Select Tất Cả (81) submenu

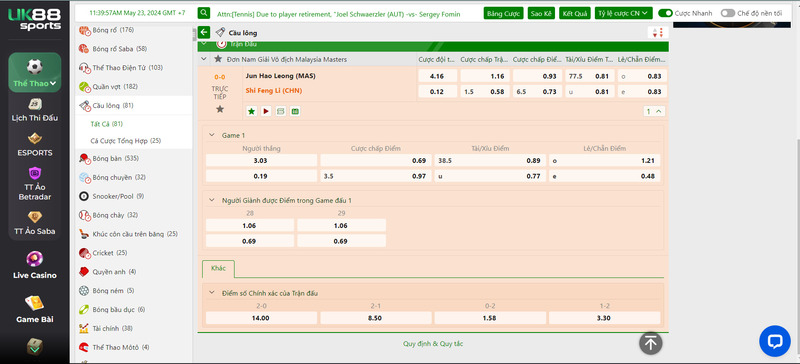(x=107, y=124)
